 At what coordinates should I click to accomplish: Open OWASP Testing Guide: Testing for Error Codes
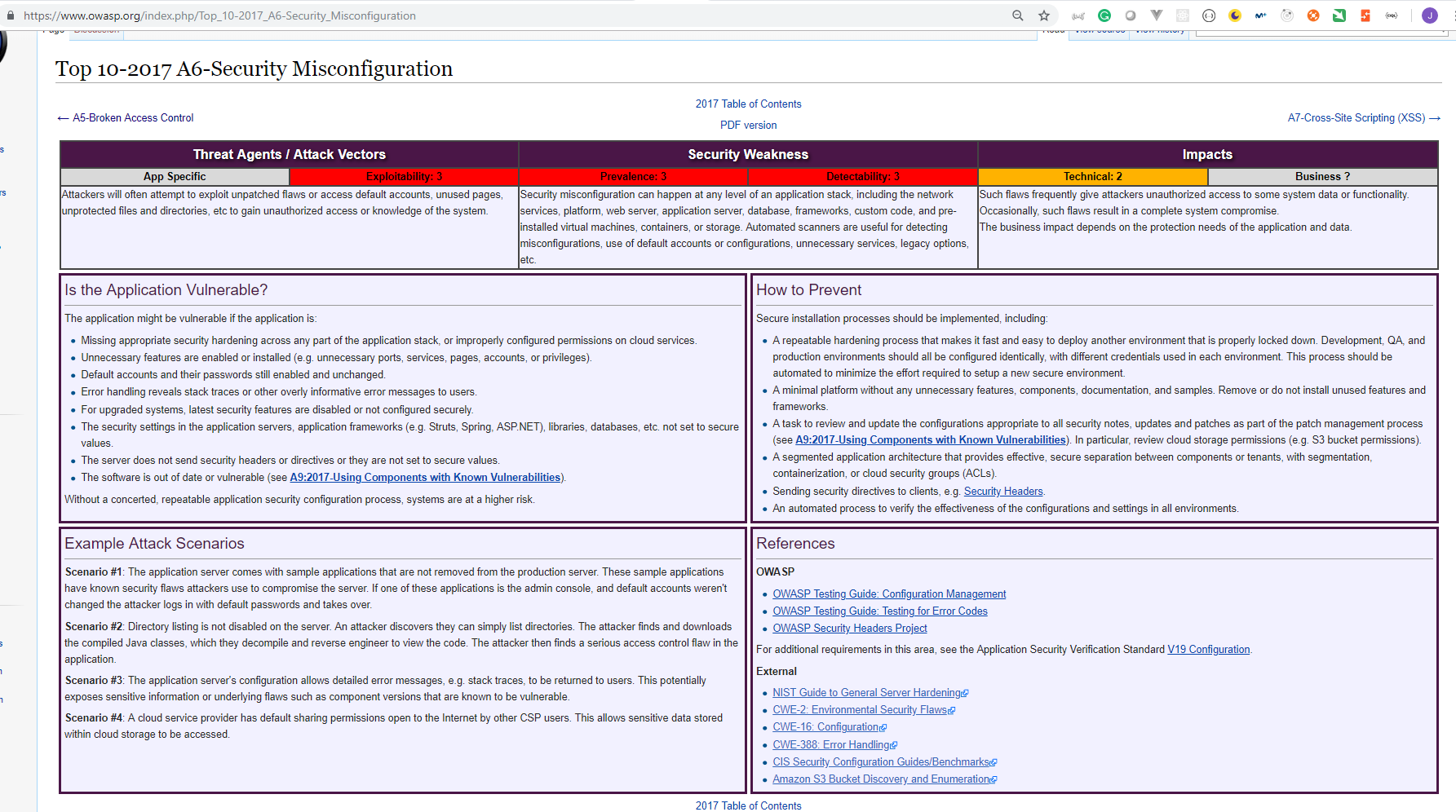[880, 611]
